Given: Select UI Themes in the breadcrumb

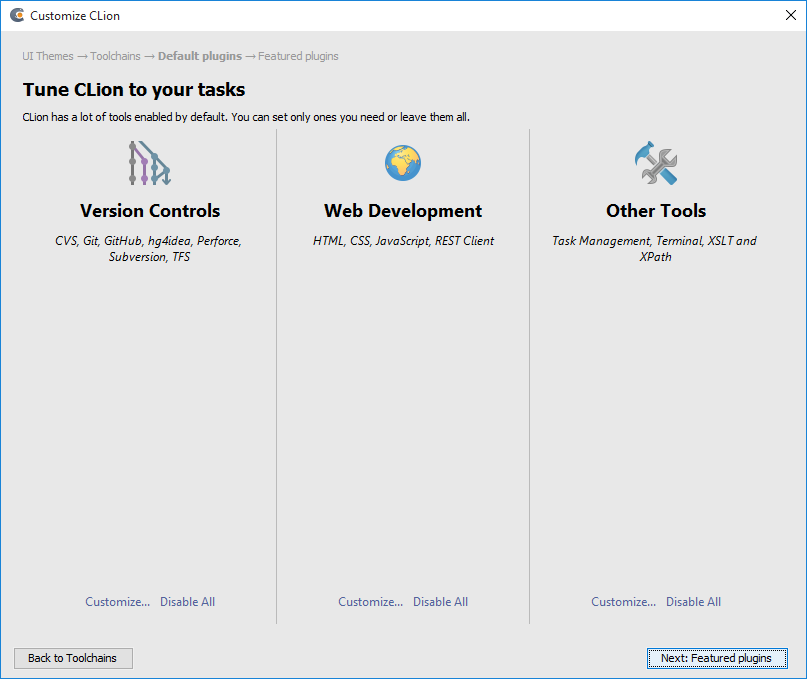Looking at the screenshot, I should [48, 56].
